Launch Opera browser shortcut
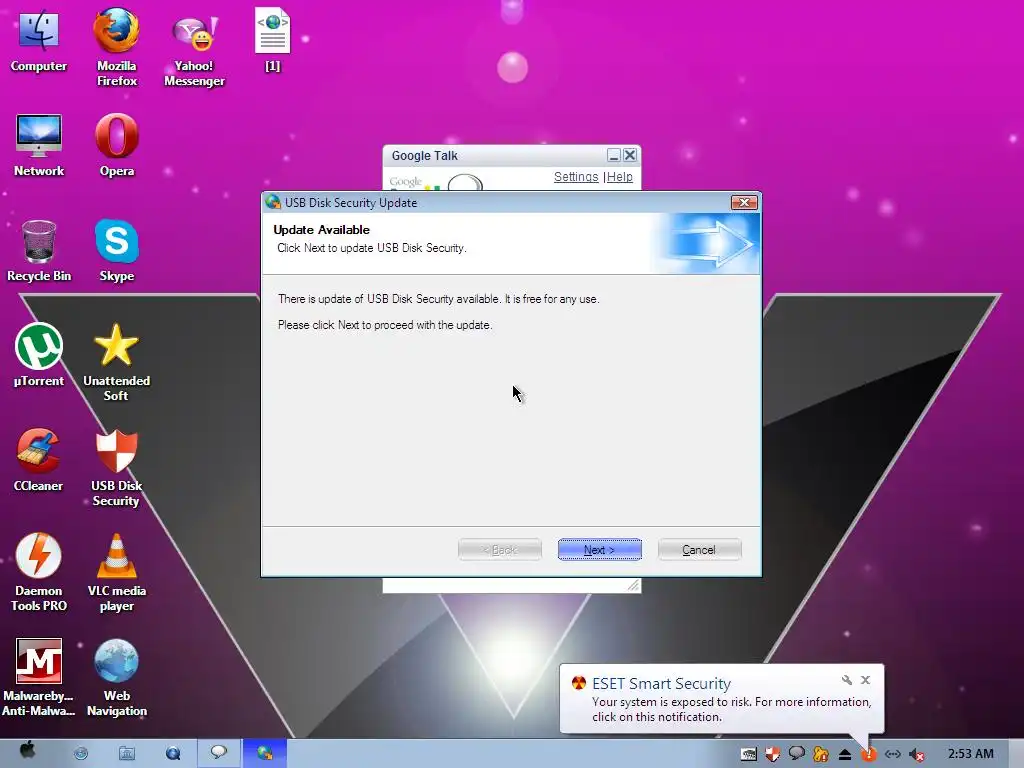 [x=116, y=146]
